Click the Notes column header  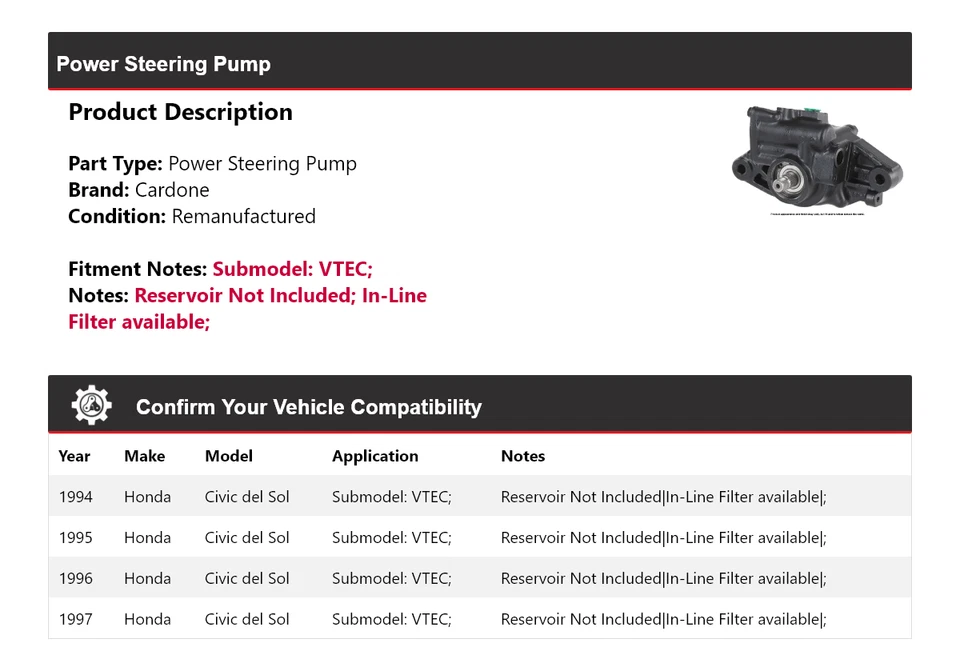point(522,456)
